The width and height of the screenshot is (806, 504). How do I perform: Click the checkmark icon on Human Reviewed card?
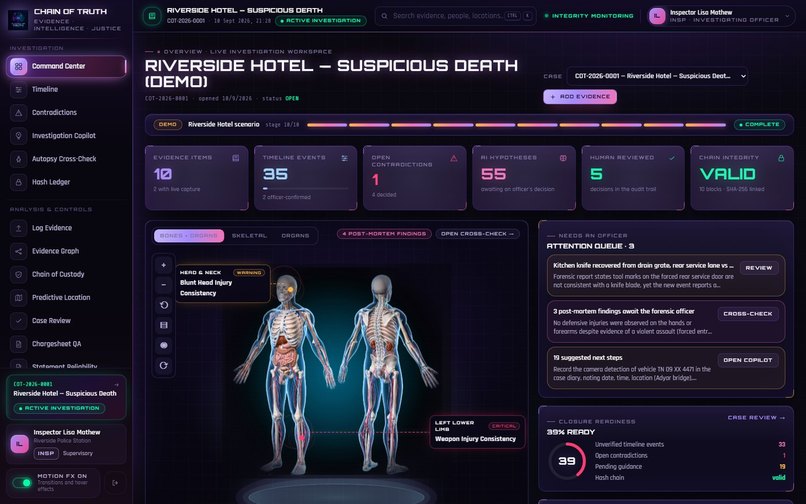click(672, 158)
